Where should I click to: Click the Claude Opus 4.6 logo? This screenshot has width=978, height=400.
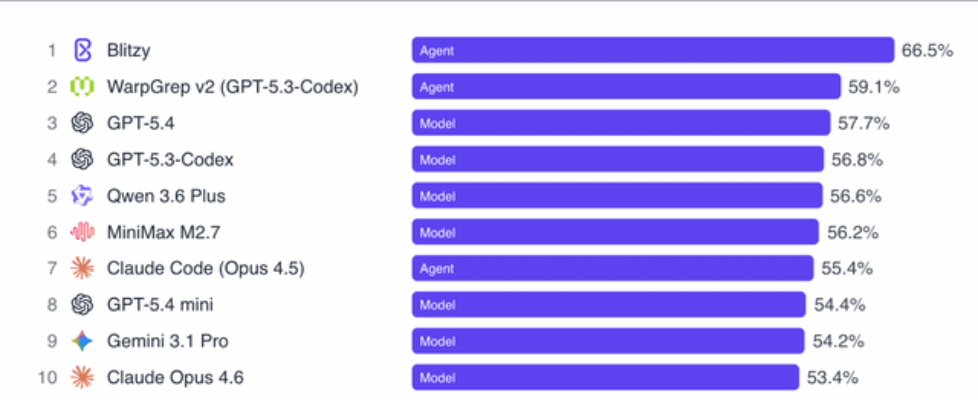tap(82, 377)
